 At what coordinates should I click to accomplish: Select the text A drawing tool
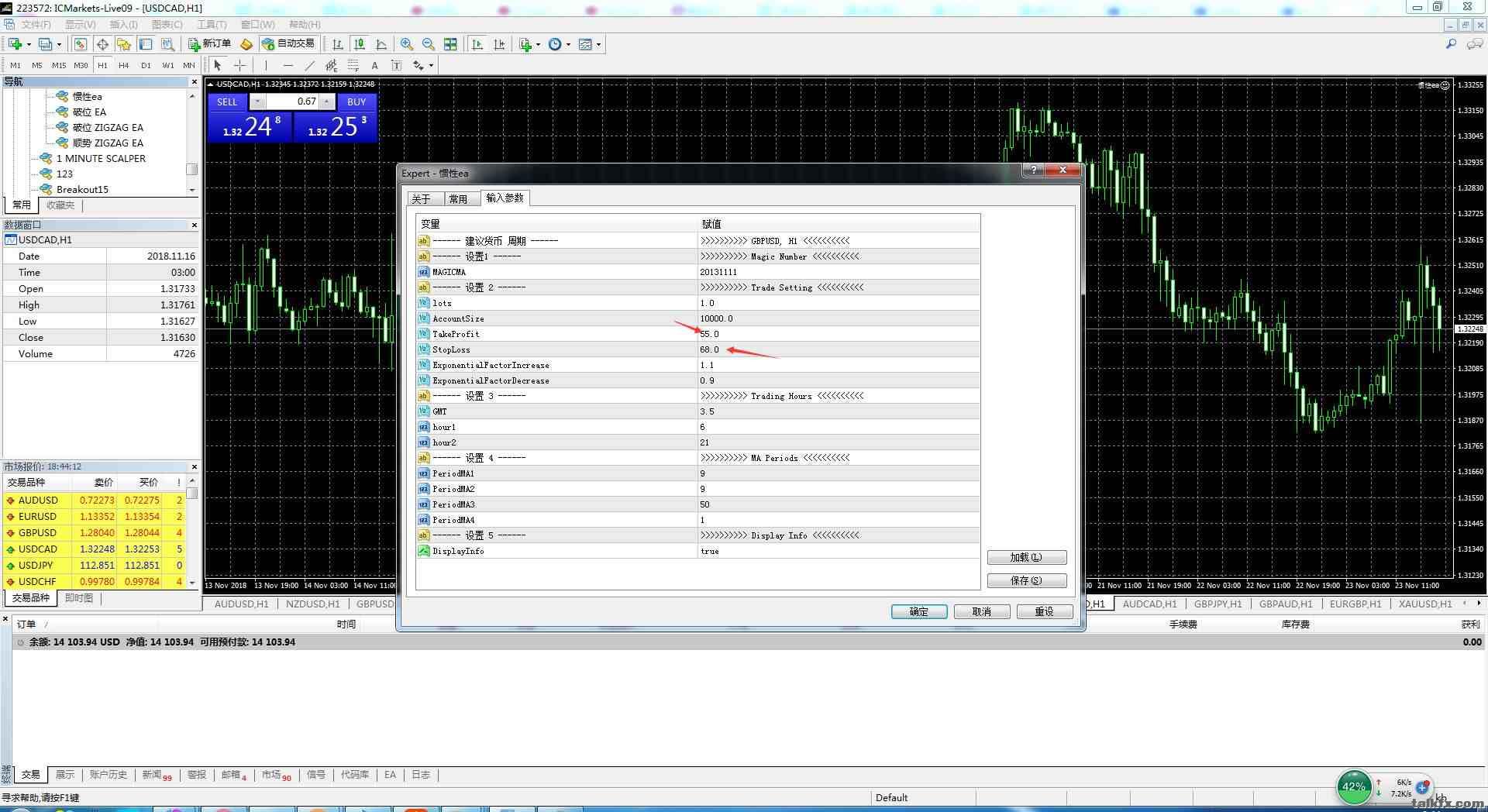(x=375, y=65)
